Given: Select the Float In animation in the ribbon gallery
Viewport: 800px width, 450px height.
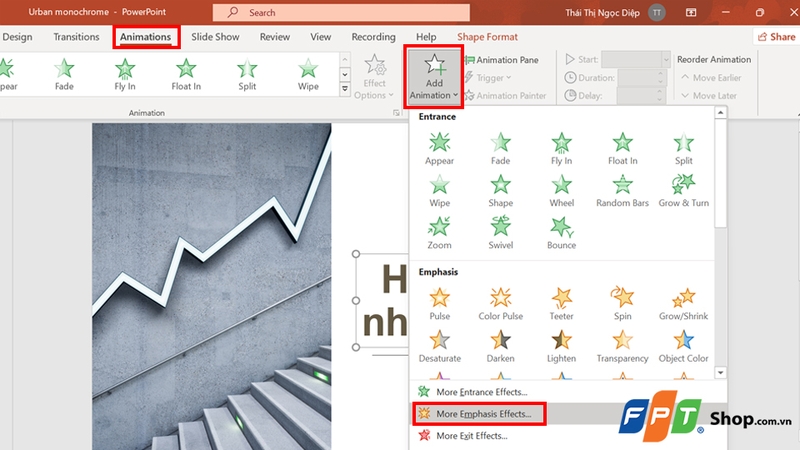Looking at the screenshot, I should click(x=186, y=74).
